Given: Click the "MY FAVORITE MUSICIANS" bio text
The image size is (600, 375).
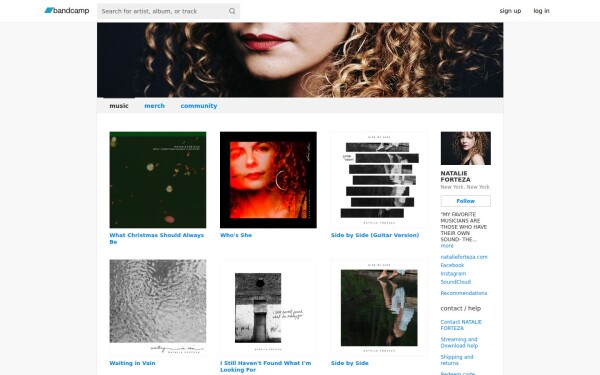Looking at the screenshot, I should click(463, 227).
